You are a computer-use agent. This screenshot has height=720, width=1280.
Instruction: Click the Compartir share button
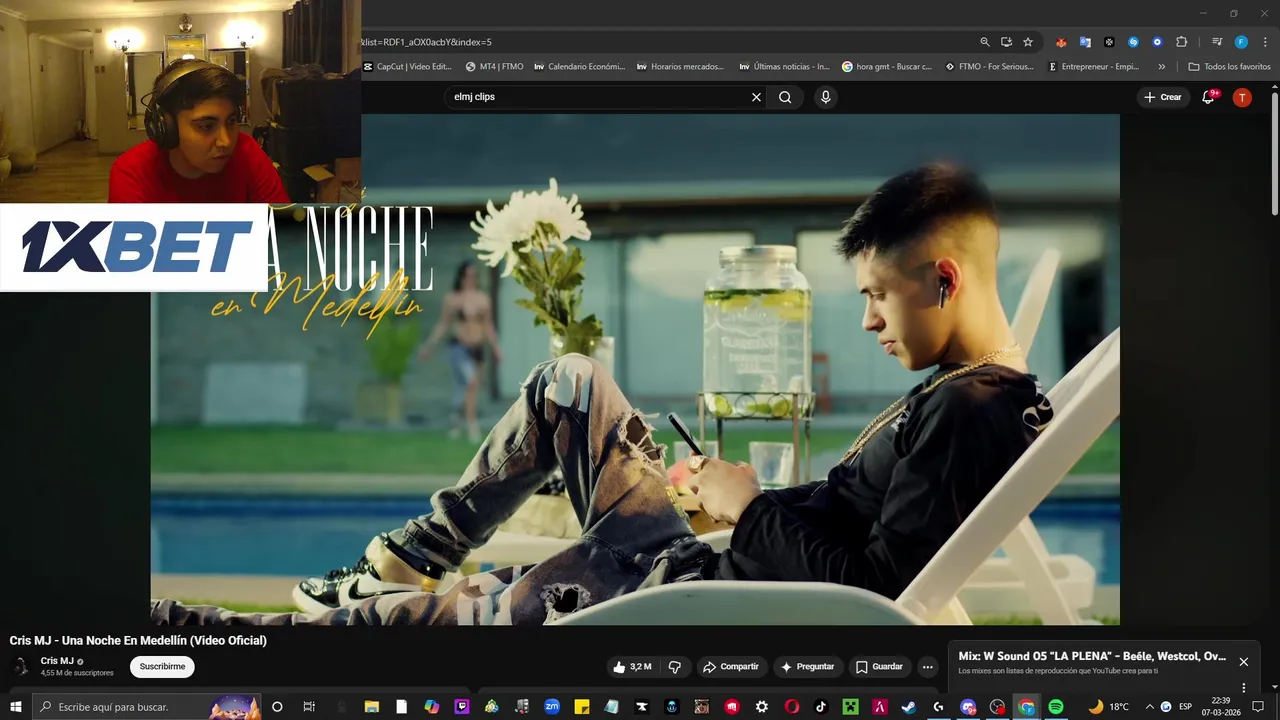click(730, 667)
